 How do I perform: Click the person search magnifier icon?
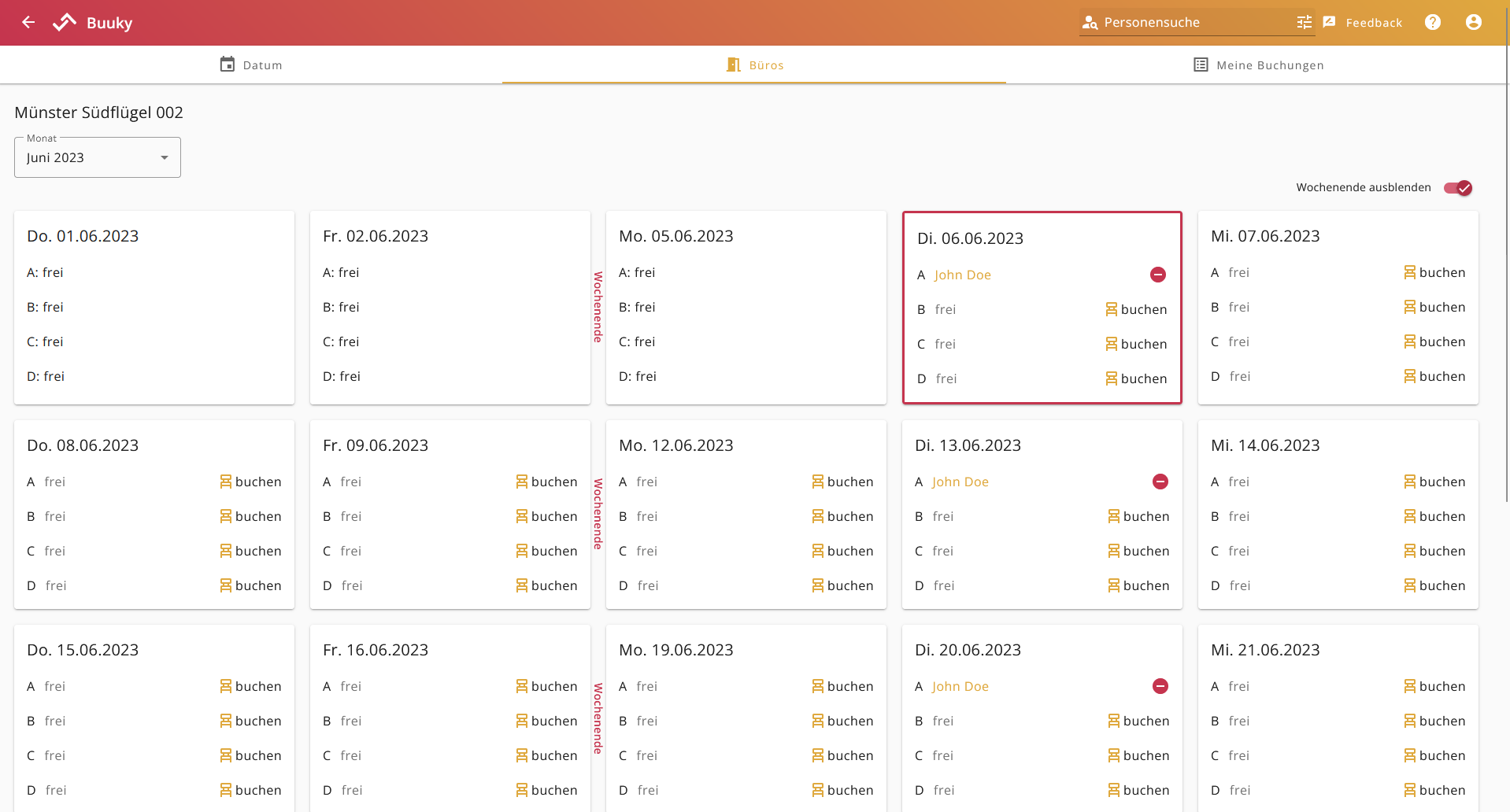coord(1090,23)
